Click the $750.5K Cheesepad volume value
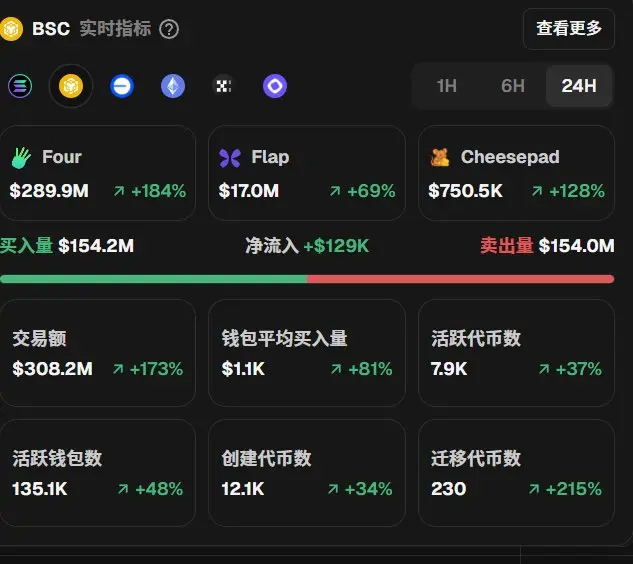Viewport: 633px width, 564px height. pos(465,191)
